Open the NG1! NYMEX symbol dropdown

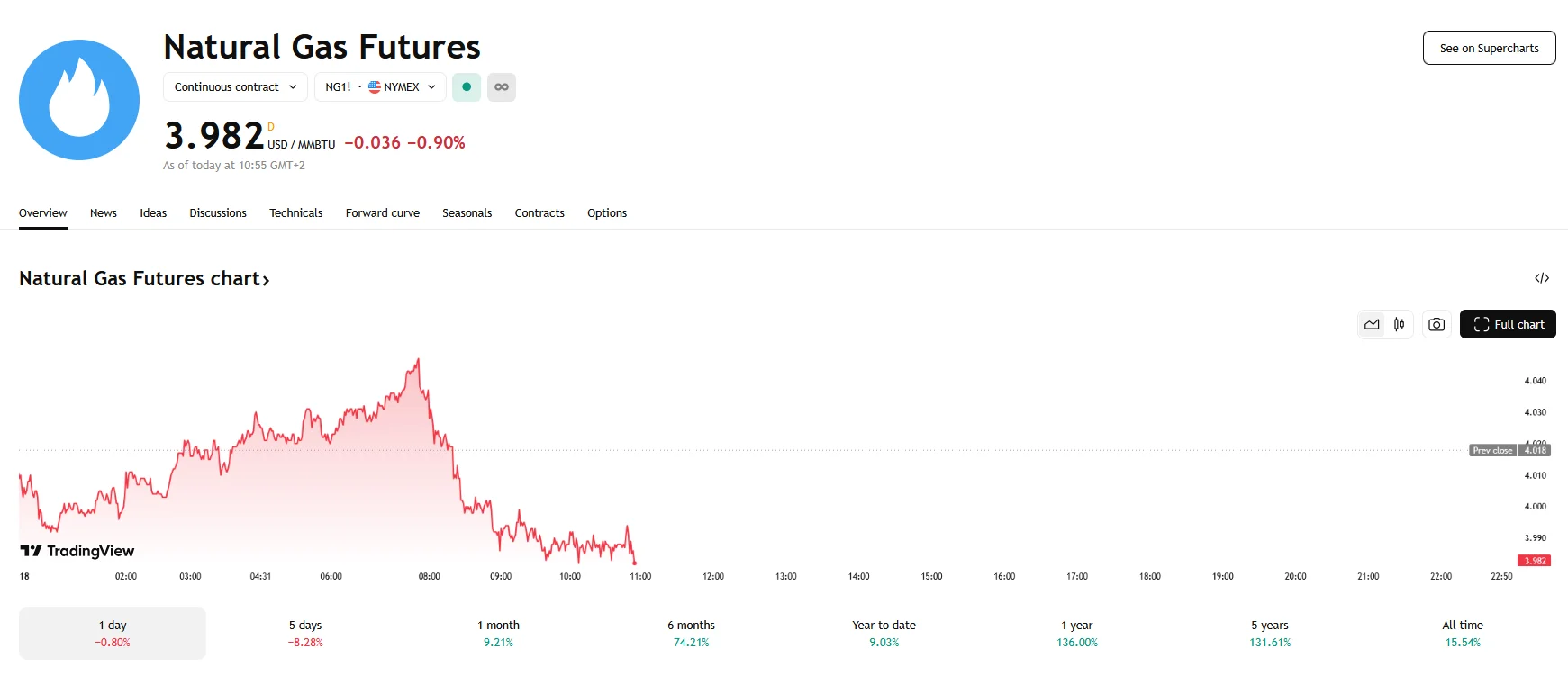[379, 86]
